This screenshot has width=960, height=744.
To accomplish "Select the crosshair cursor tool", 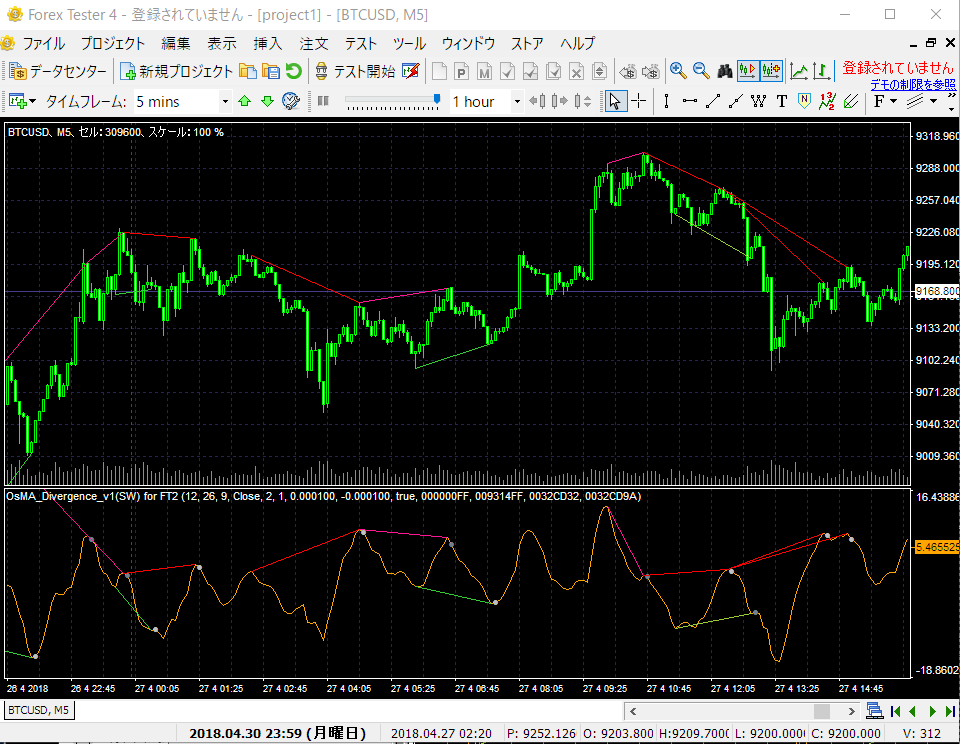I will coord(638,101).
